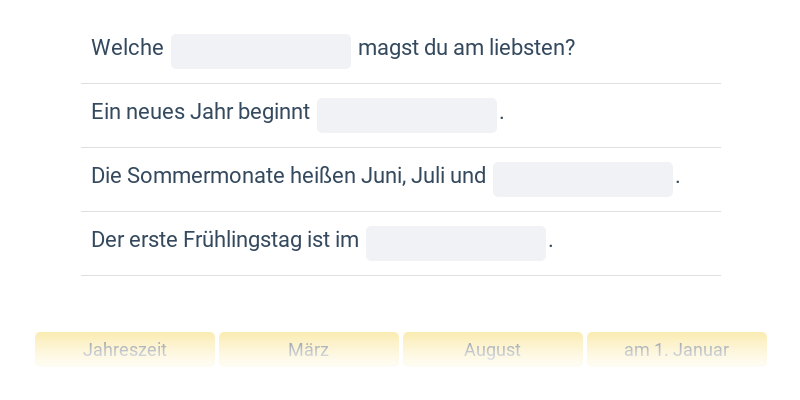Click the blank after "Welche"

click(261, 51)
